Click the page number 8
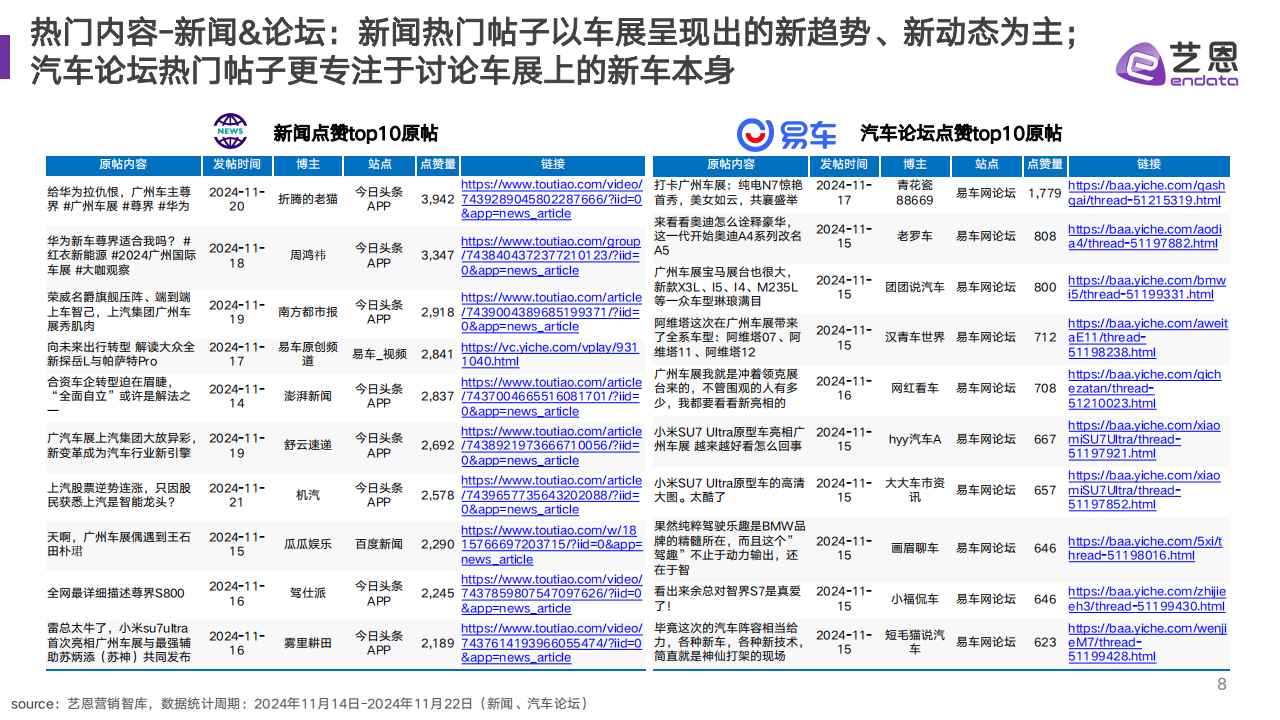Viewport: 1280px width, 720px height. coord(1222,685)
